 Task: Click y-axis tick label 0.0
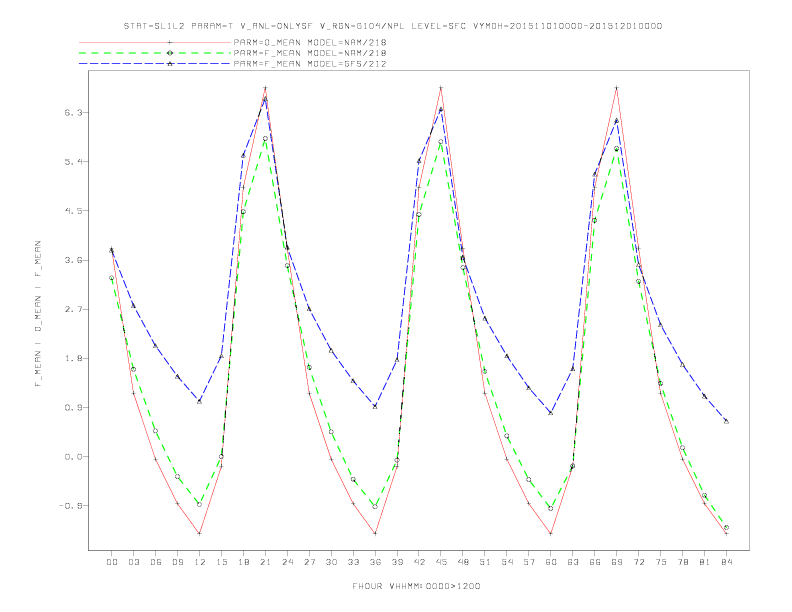click(72, 456)
